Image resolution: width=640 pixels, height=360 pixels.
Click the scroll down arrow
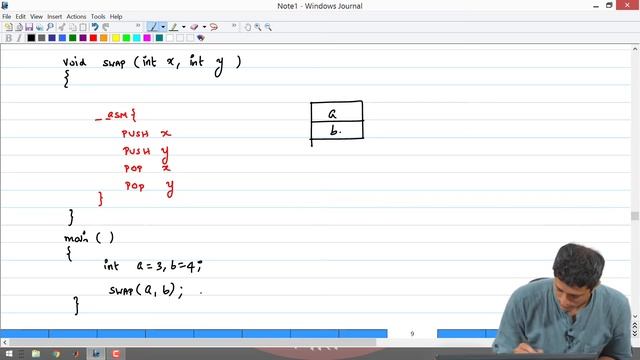635,316
